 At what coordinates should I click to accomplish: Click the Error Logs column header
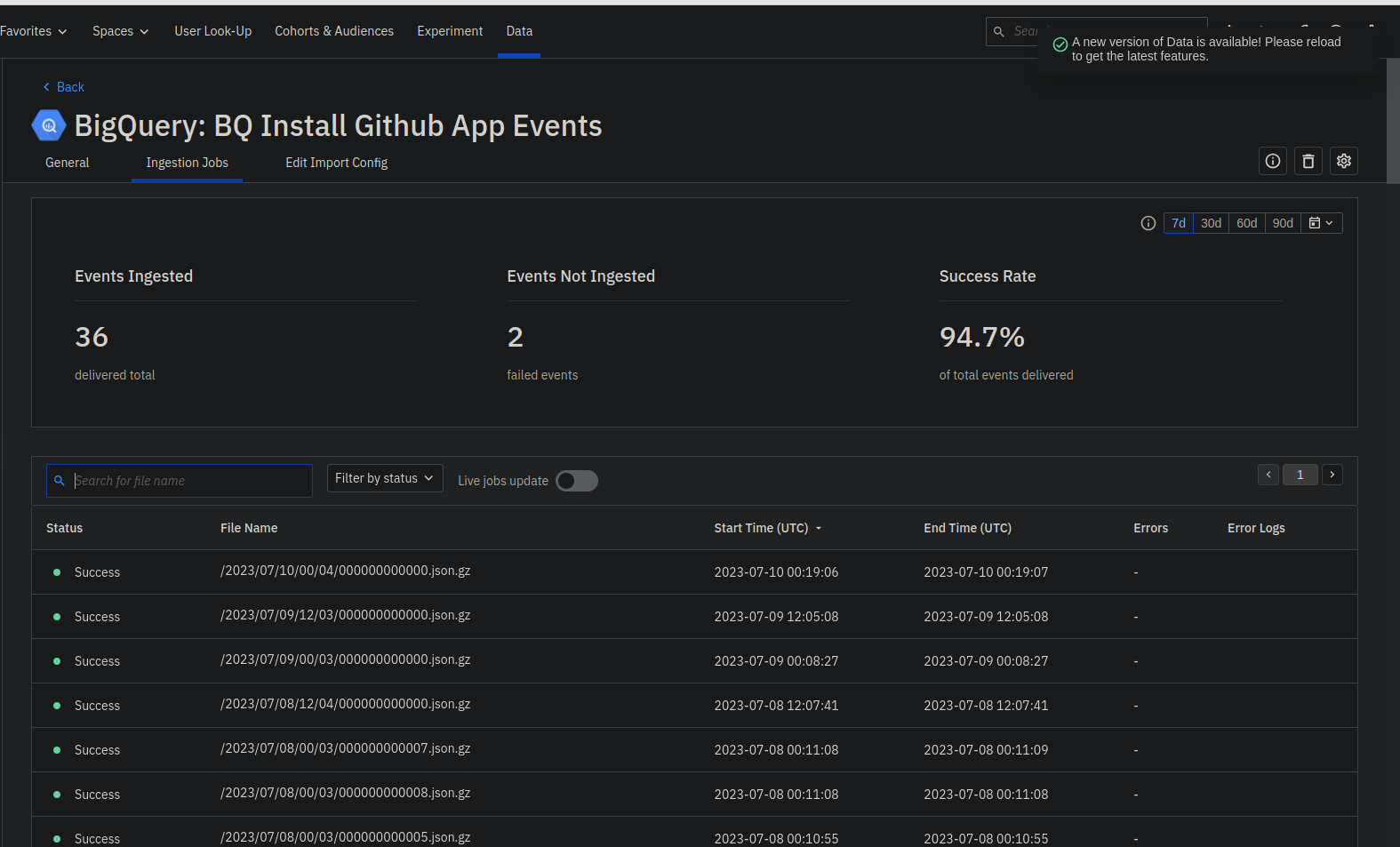[1256, 528]
